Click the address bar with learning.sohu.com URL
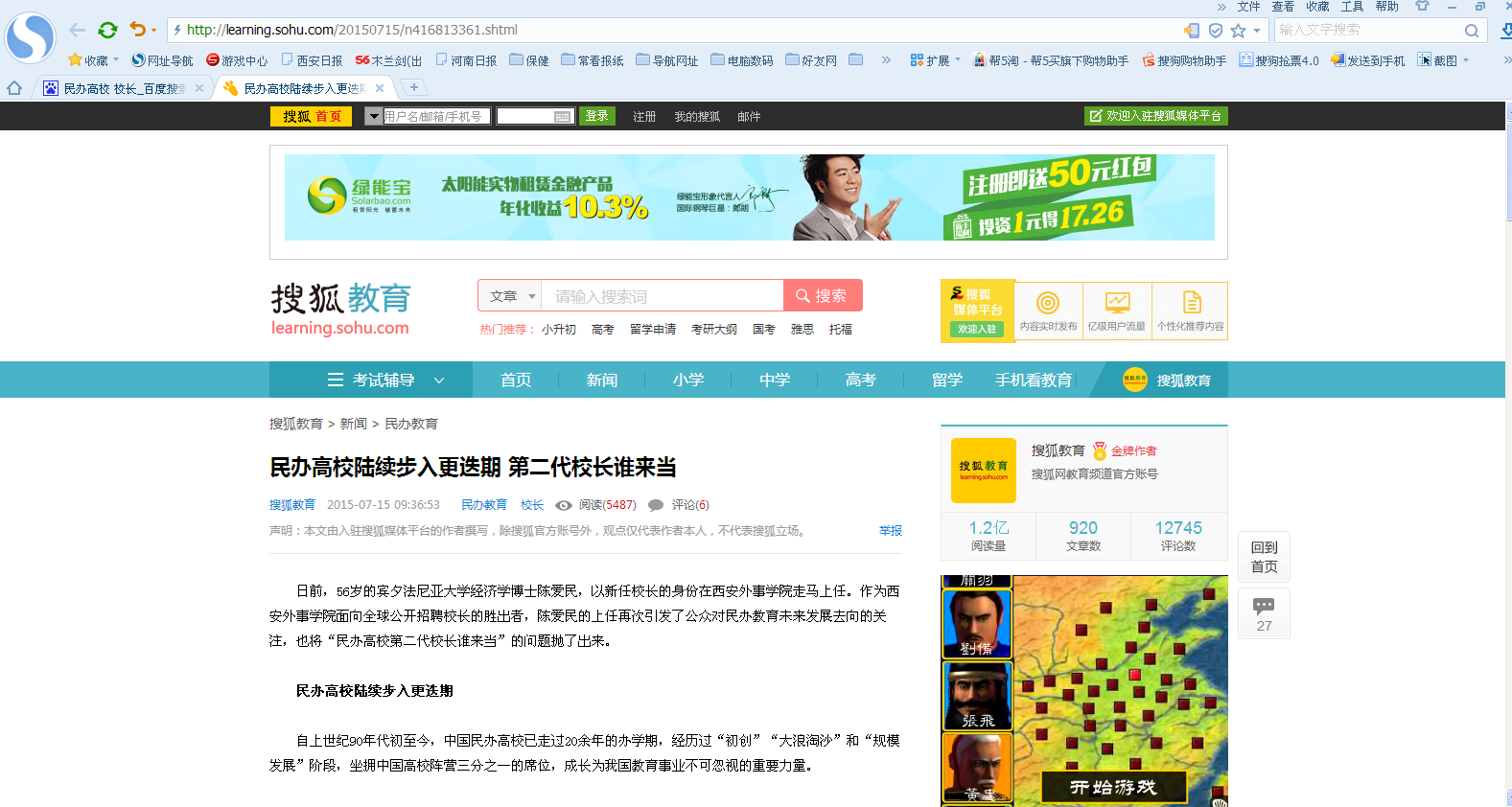Image resolution: width=1512 pixels, height=807 pixels. click(671, 30)
